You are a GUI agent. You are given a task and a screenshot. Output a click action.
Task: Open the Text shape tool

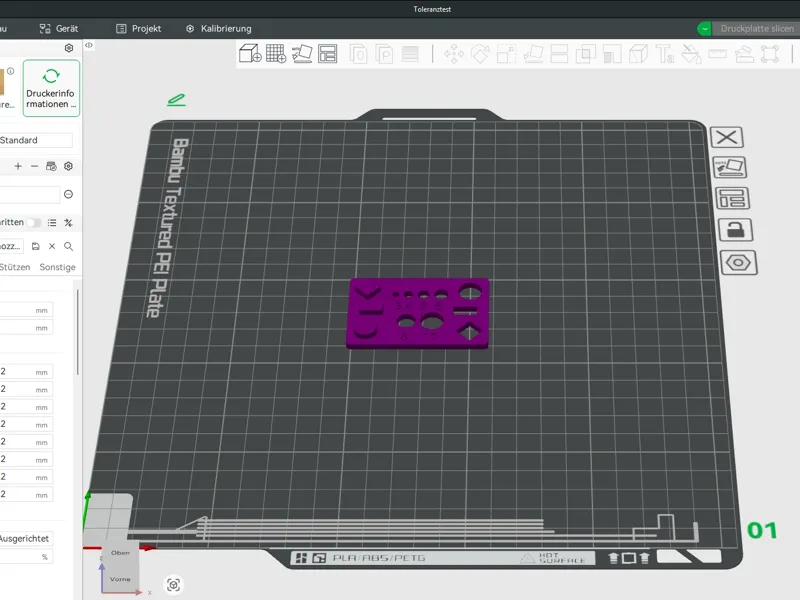point(665,54)
